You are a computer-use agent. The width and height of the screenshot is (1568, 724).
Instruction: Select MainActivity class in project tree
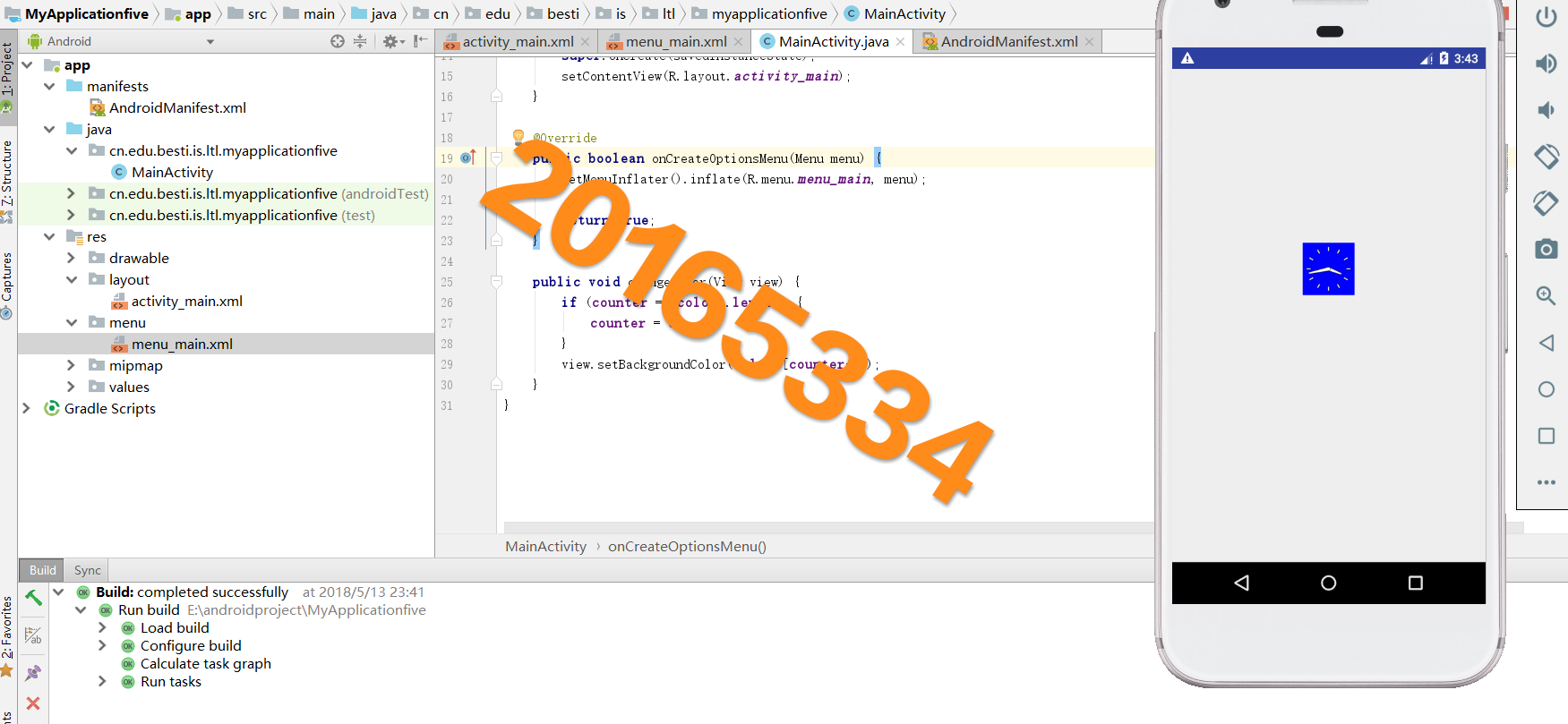172,173
